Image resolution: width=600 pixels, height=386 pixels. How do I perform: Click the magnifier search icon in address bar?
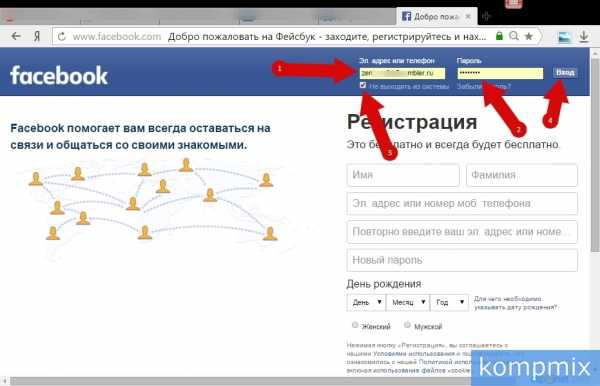[514, 36]
